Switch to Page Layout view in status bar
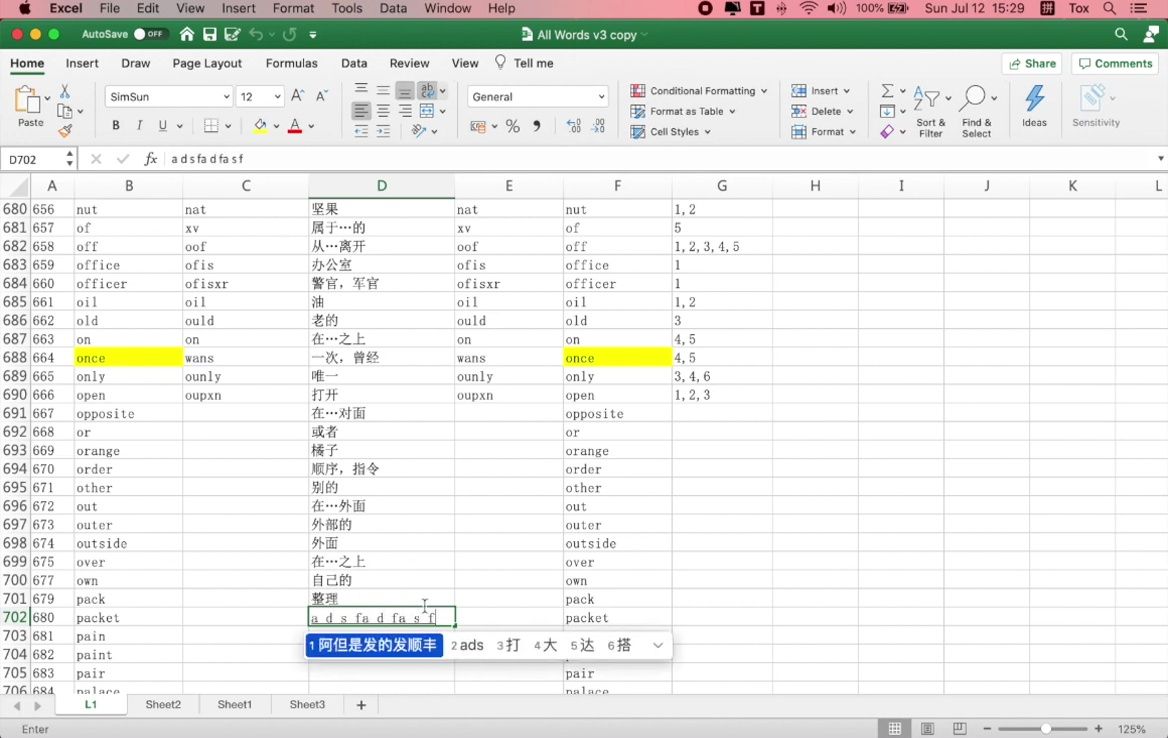 coord(927,729)
